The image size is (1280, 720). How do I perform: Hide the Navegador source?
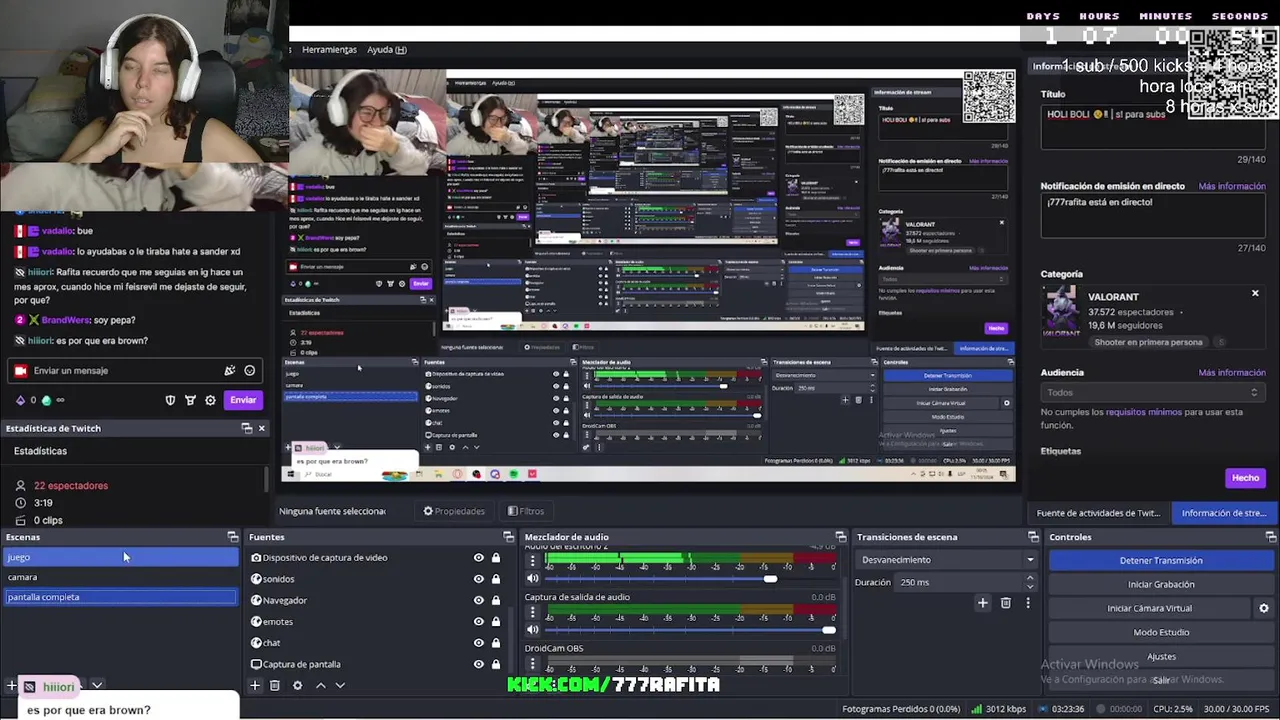pos(478,600)
